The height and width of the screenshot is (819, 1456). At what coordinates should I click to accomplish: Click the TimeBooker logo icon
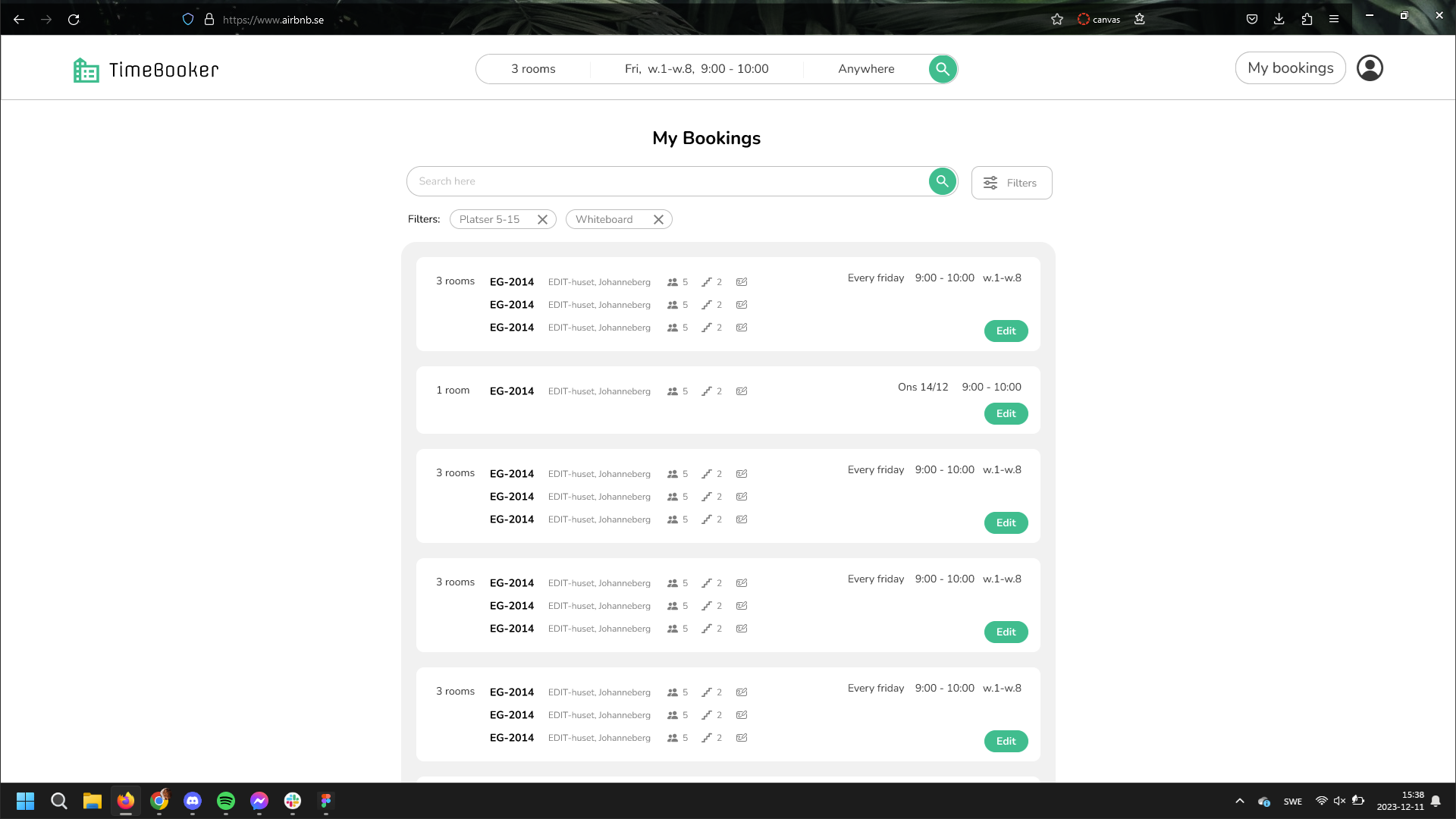pyautogui.click(x=86, y=70)
